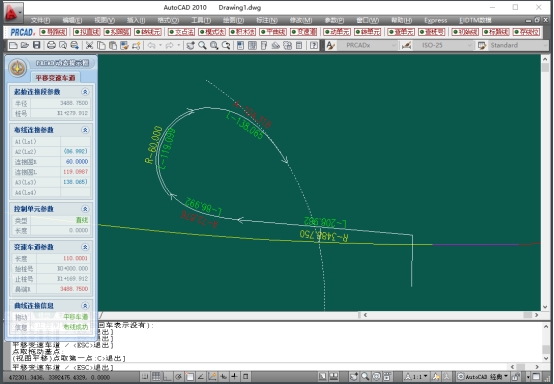Toggle Ortho mode in status bar
This screenshot has height=384, width=554.
[167, 377]
